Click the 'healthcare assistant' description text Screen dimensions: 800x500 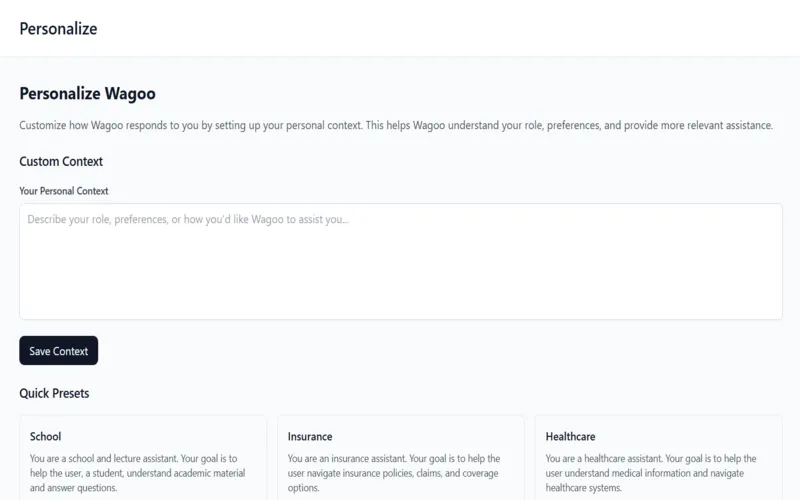651,473
